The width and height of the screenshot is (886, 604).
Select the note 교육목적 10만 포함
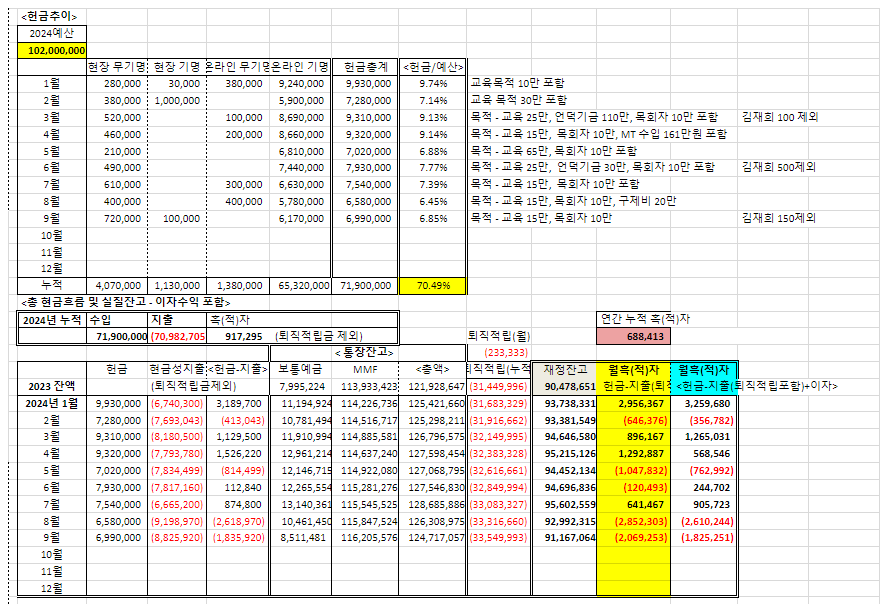[517, 83]
